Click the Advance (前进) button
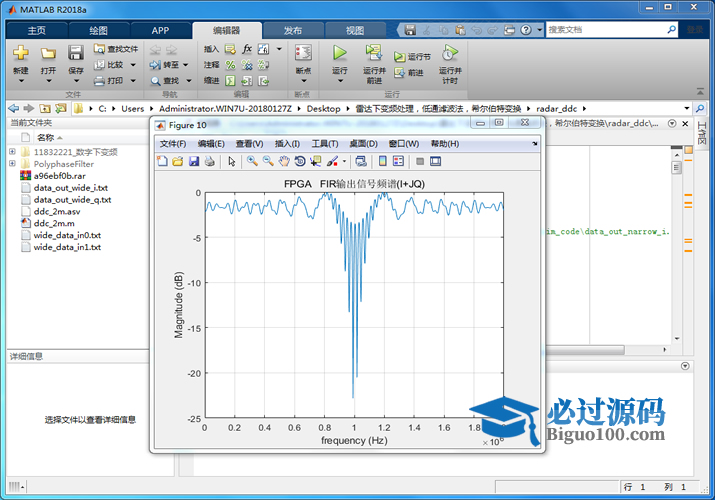 click(409, 72)
